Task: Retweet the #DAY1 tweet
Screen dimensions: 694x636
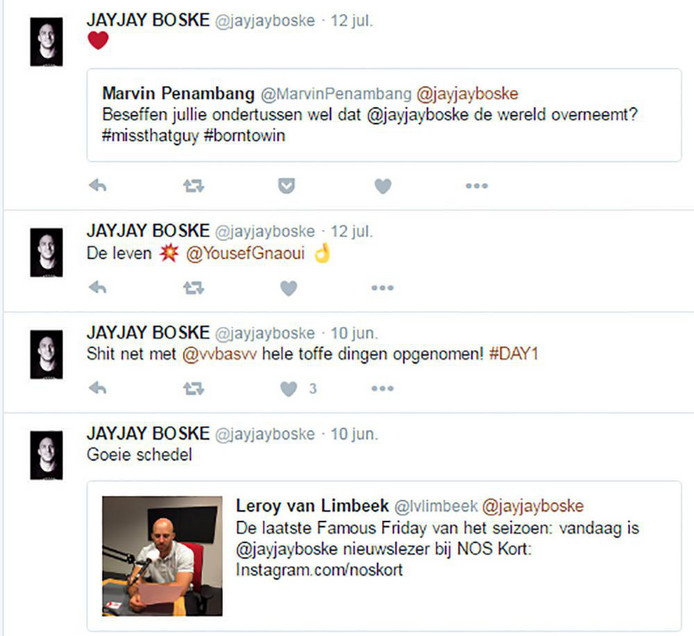Action: click(x=193, y=389)
